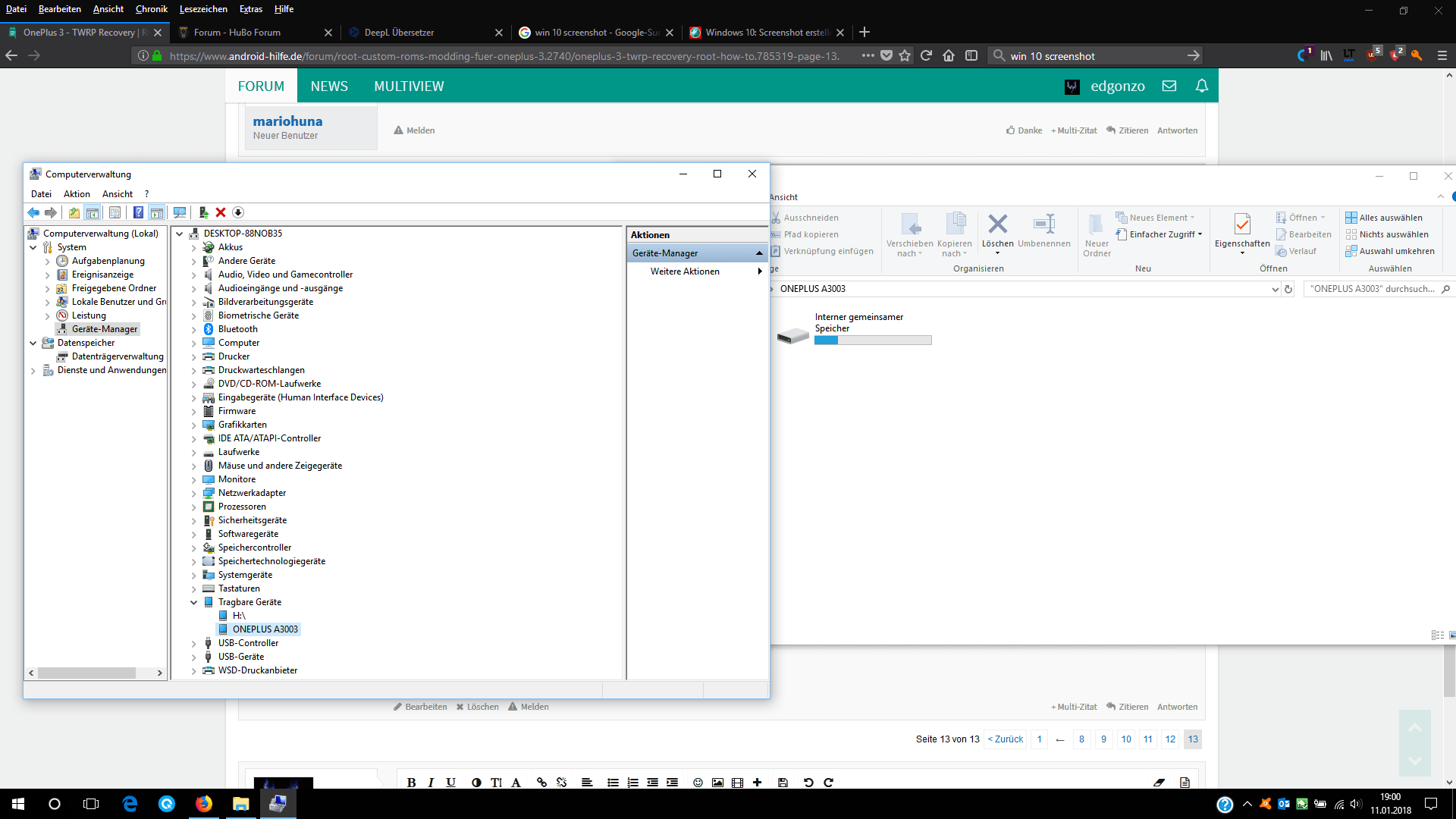Click the win 10 screenshot search box
1456x819 pixels.
[1094, 56]
